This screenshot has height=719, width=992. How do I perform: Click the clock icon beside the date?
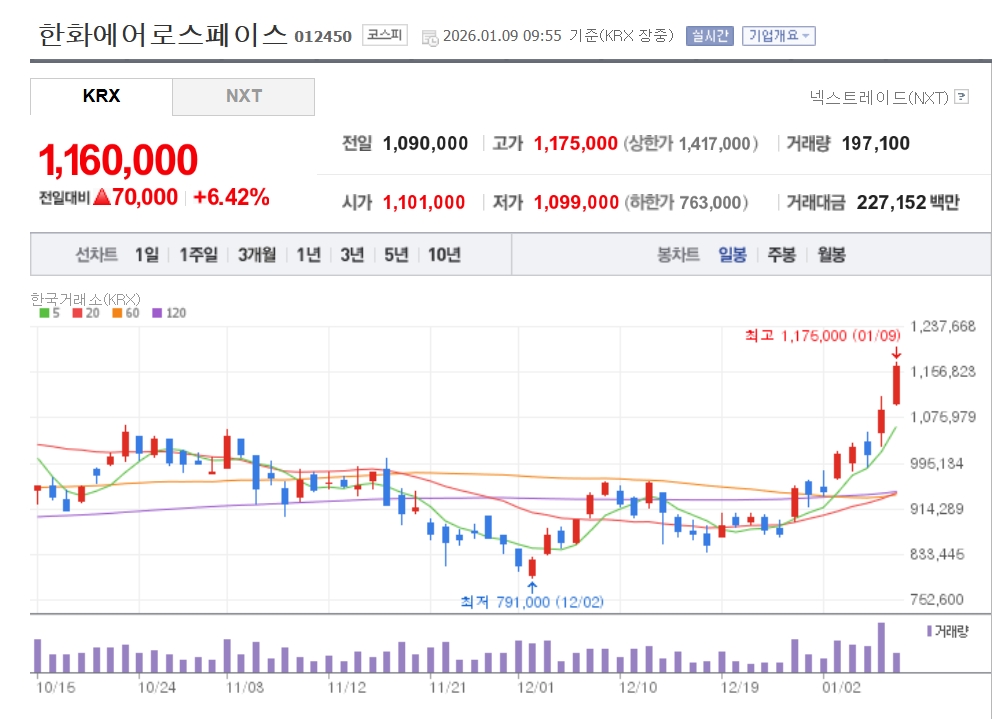click(430, 38)
